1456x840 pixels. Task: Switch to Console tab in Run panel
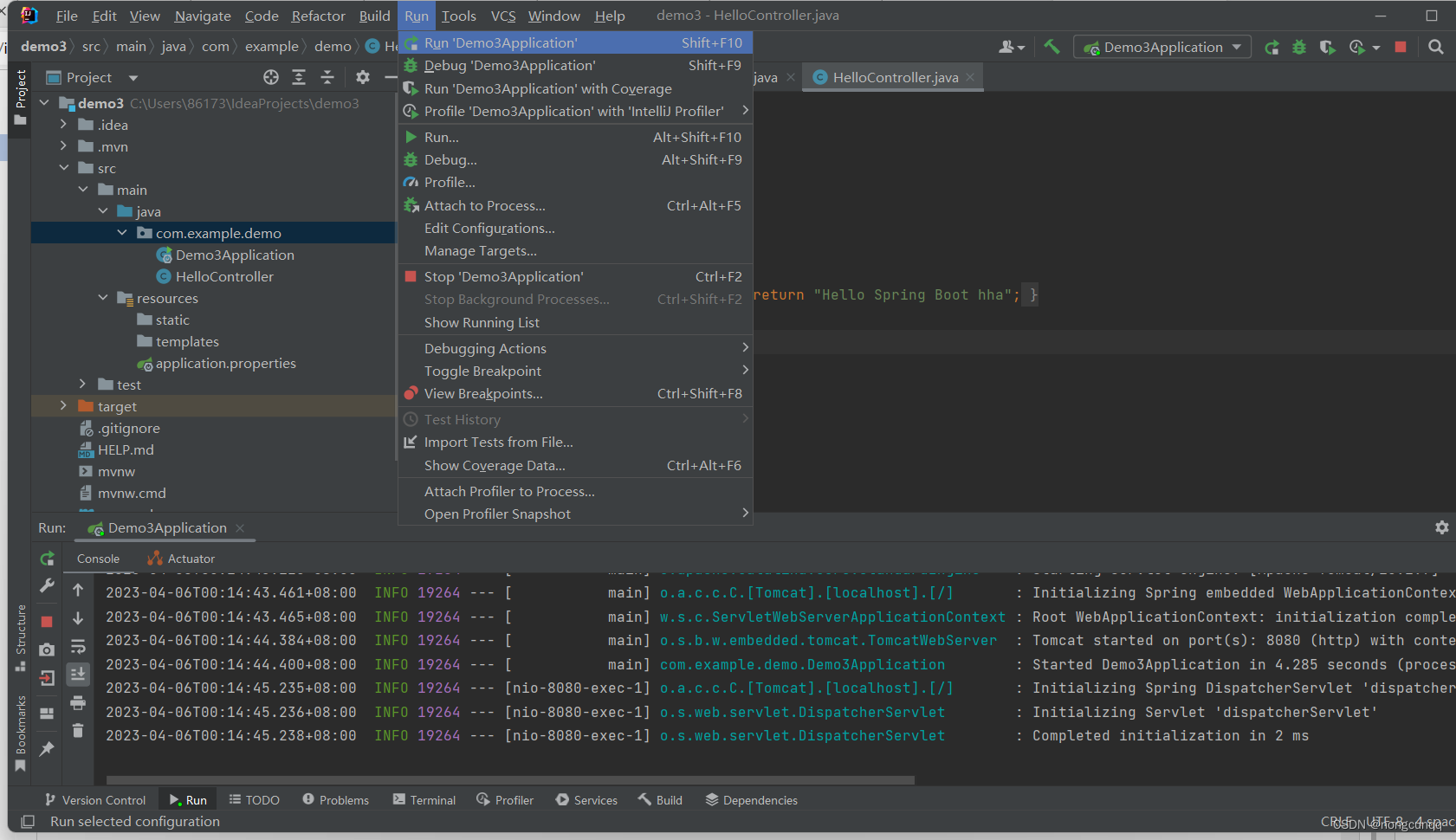[98, 559]
